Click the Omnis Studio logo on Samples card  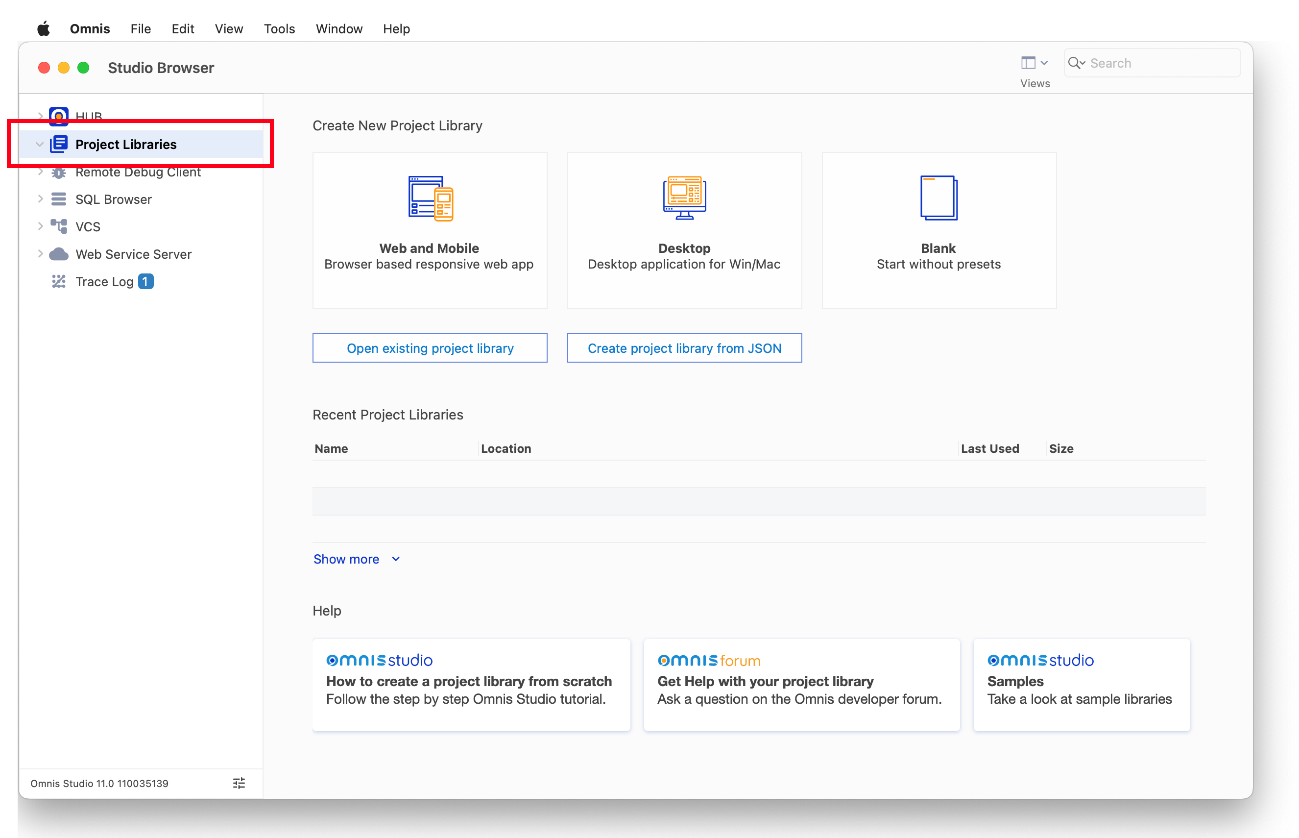(1041, 660)
